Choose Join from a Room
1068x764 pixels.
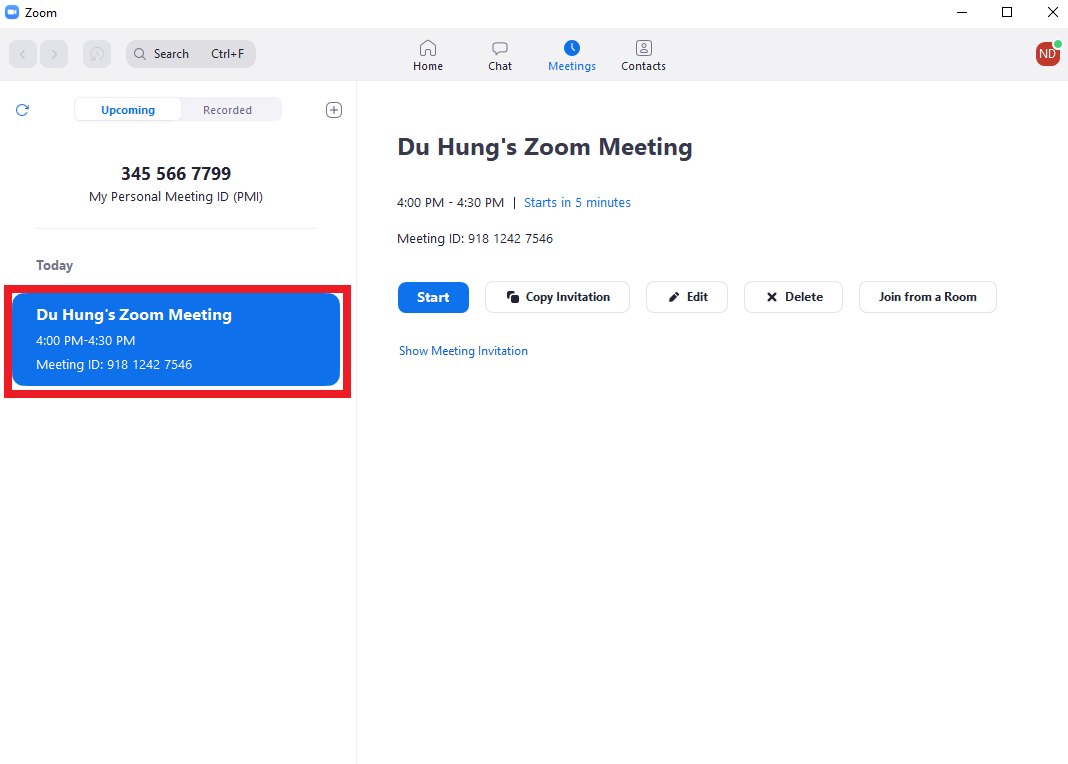click(x=927, y=297)
